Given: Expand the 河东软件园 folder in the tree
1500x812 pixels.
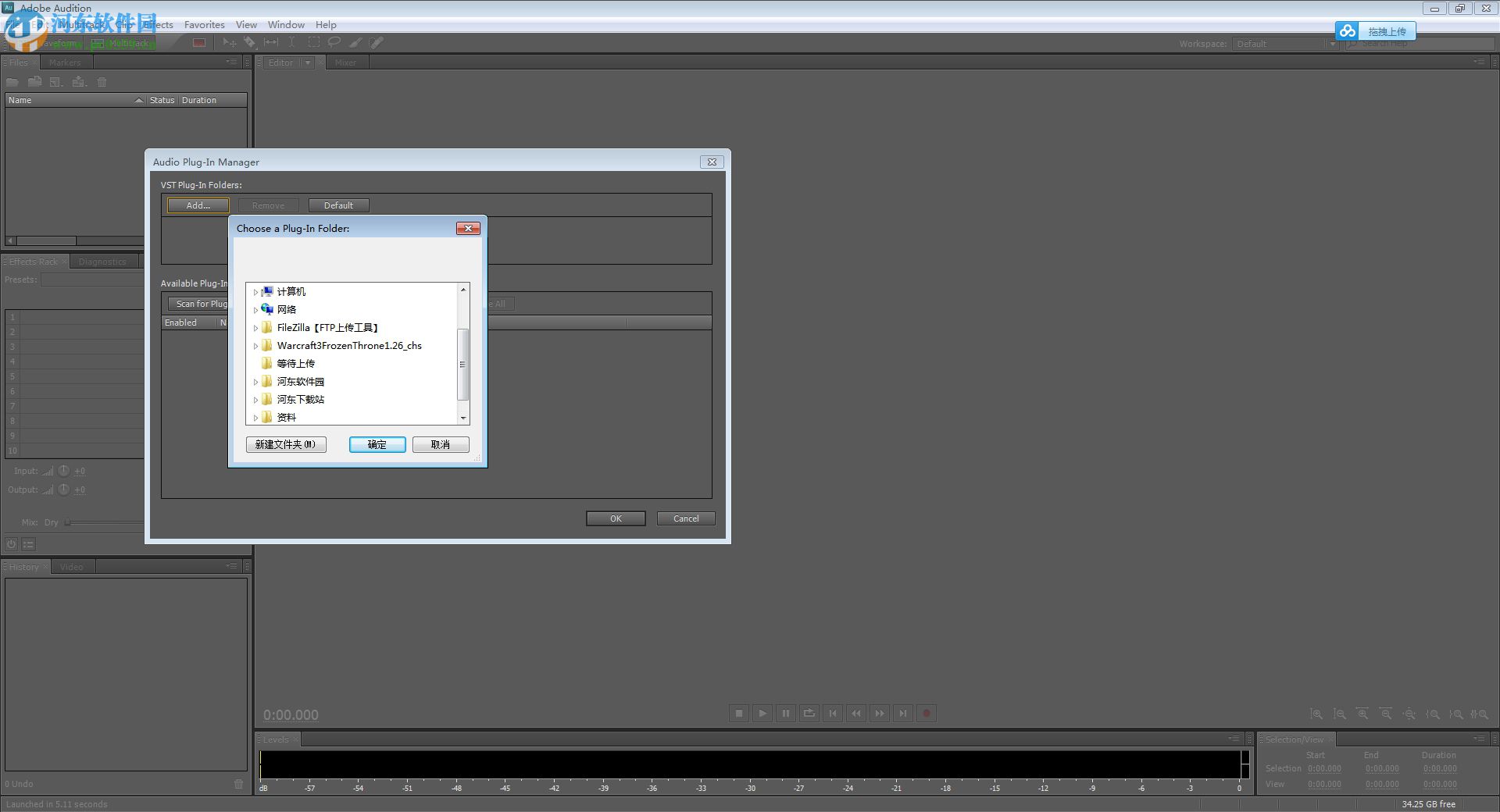Looking at the screenshot, I should [x=256, y=381].
